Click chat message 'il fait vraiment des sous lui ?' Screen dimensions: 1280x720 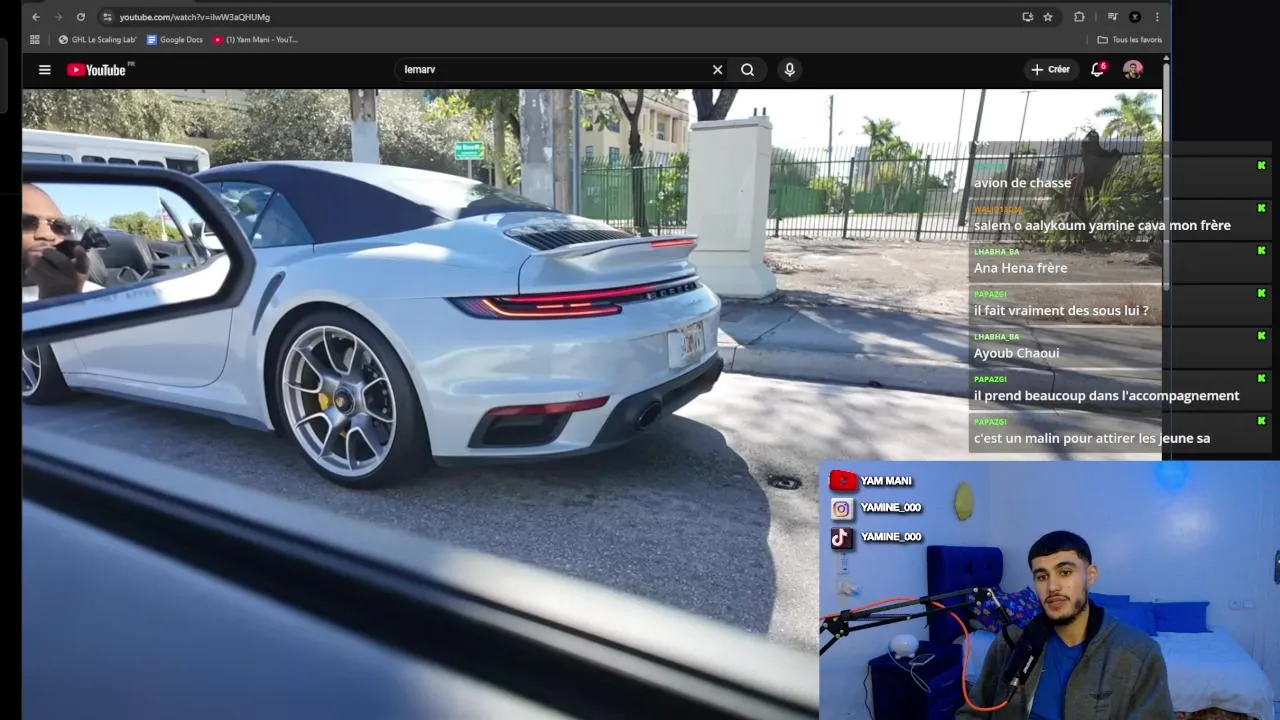tap(1061, 311)
